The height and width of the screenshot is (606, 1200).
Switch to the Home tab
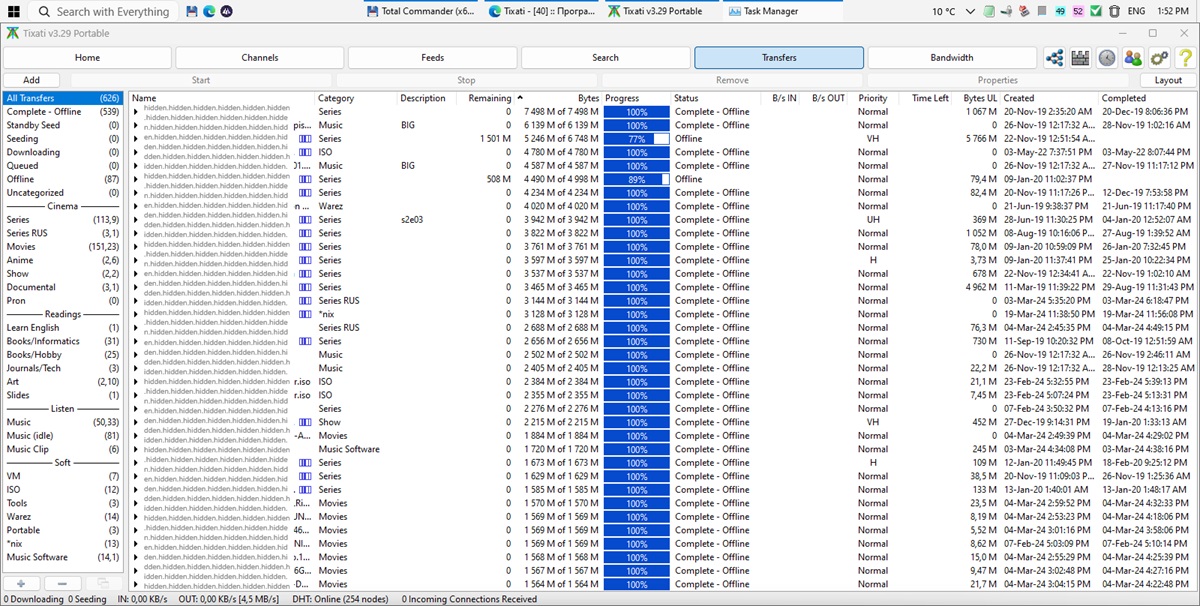(x=87, y=58)
